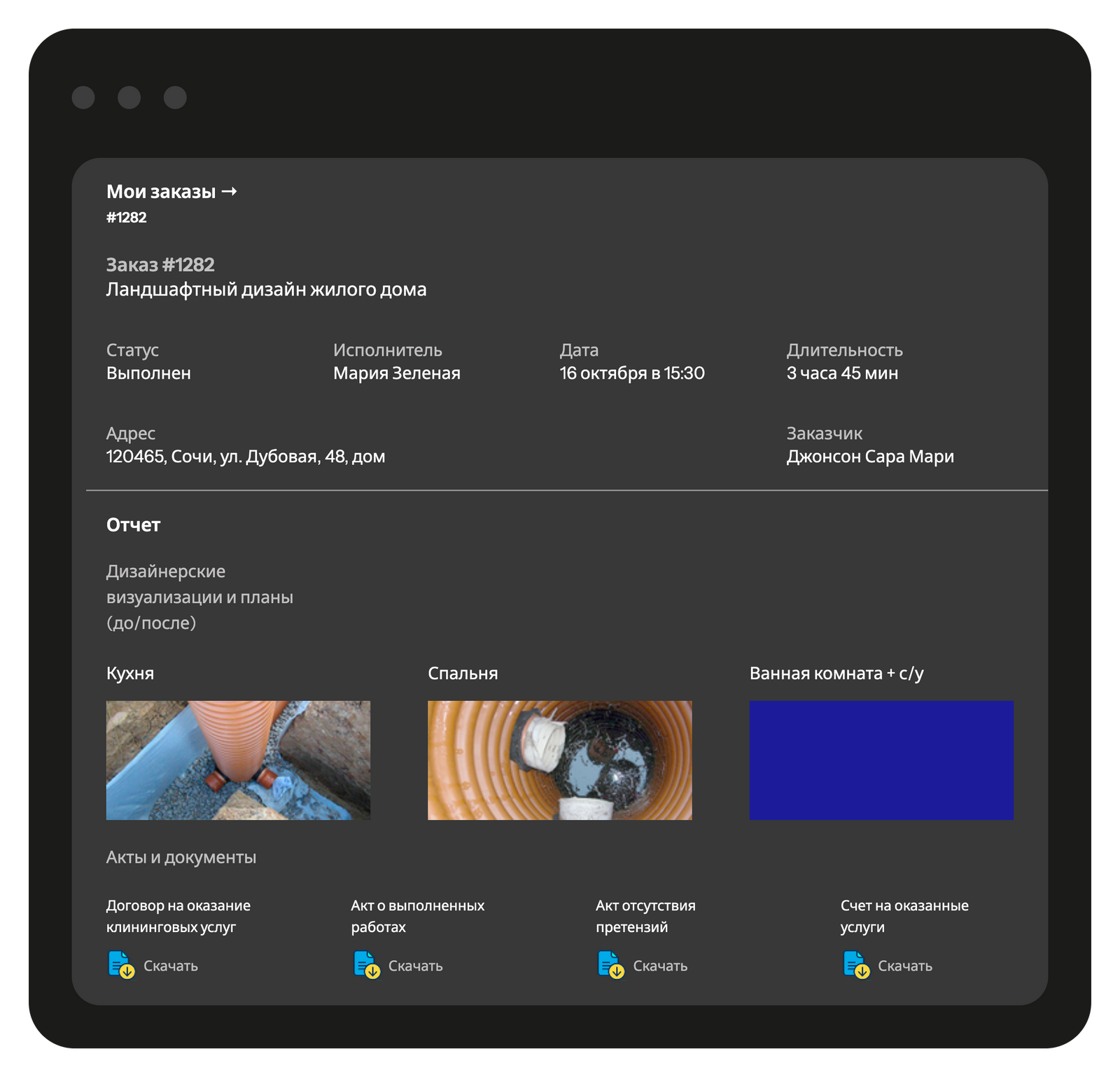Click the download icon for Счет на оказанные услуги
1120x1077 pixels.
(855, 964)
